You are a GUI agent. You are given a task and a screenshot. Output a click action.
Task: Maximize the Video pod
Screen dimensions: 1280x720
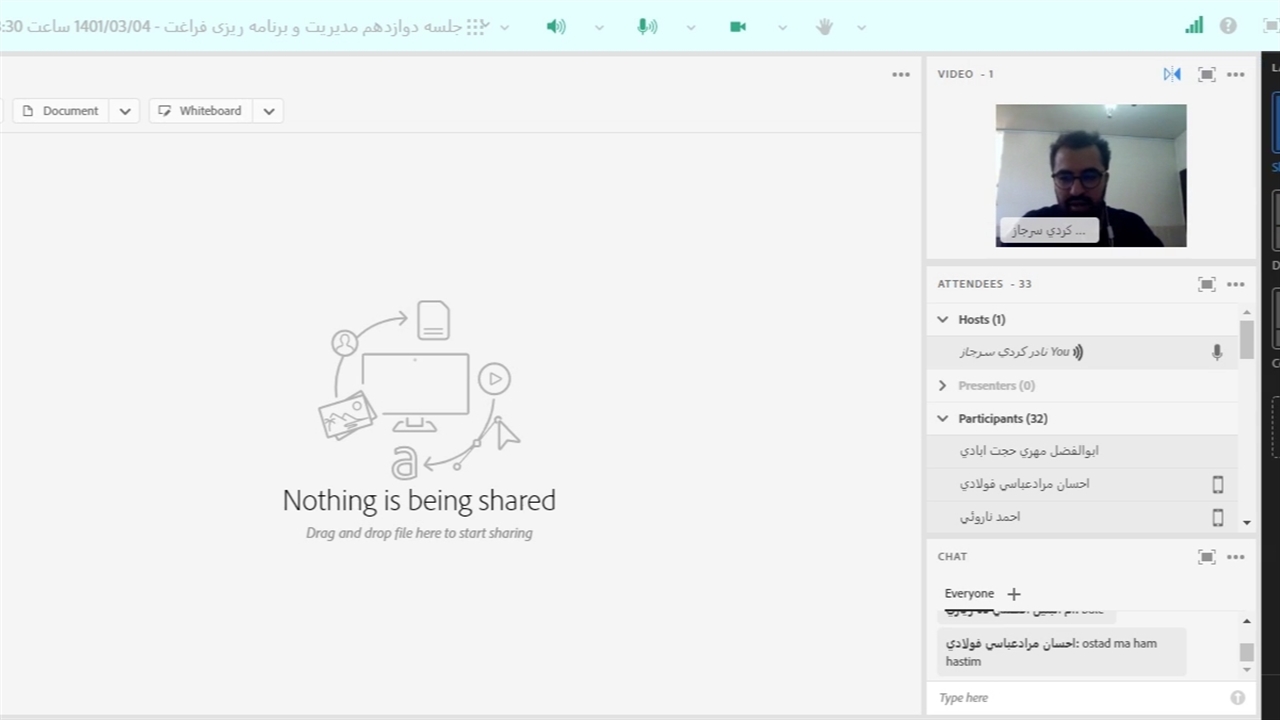point(1207,74)
